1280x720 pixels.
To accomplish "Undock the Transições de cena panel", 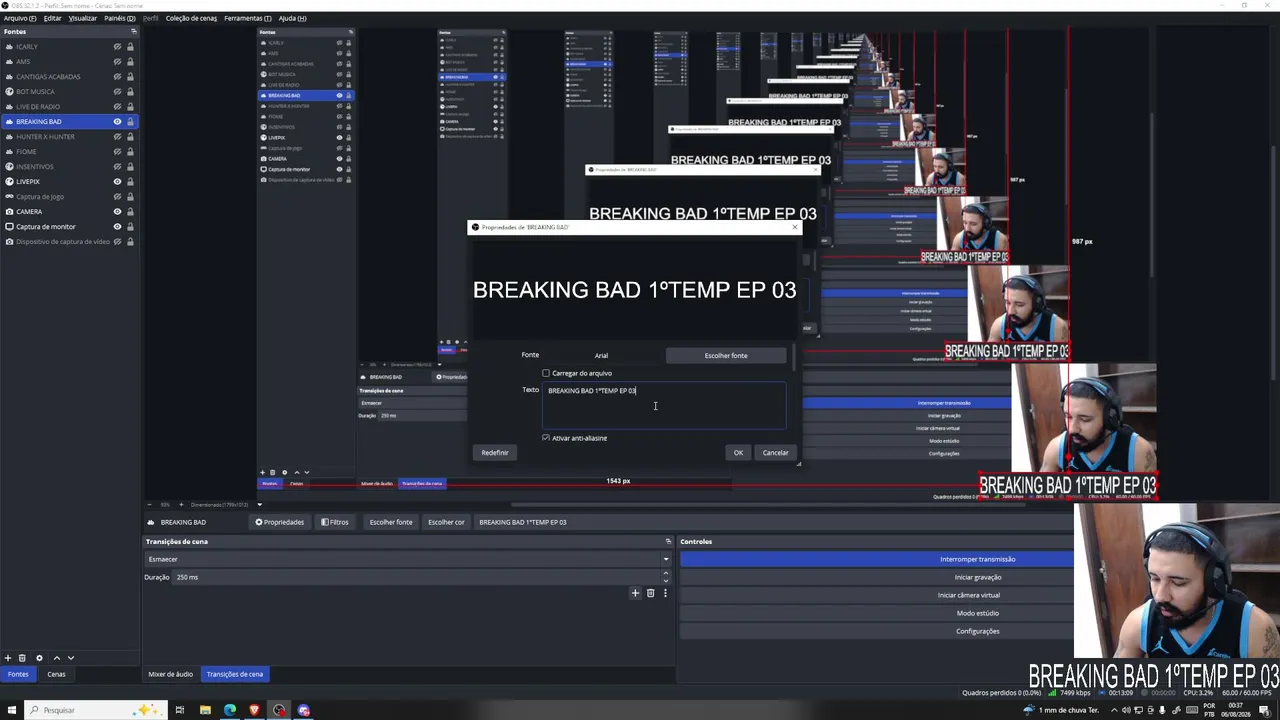I will tap(668, 542).
